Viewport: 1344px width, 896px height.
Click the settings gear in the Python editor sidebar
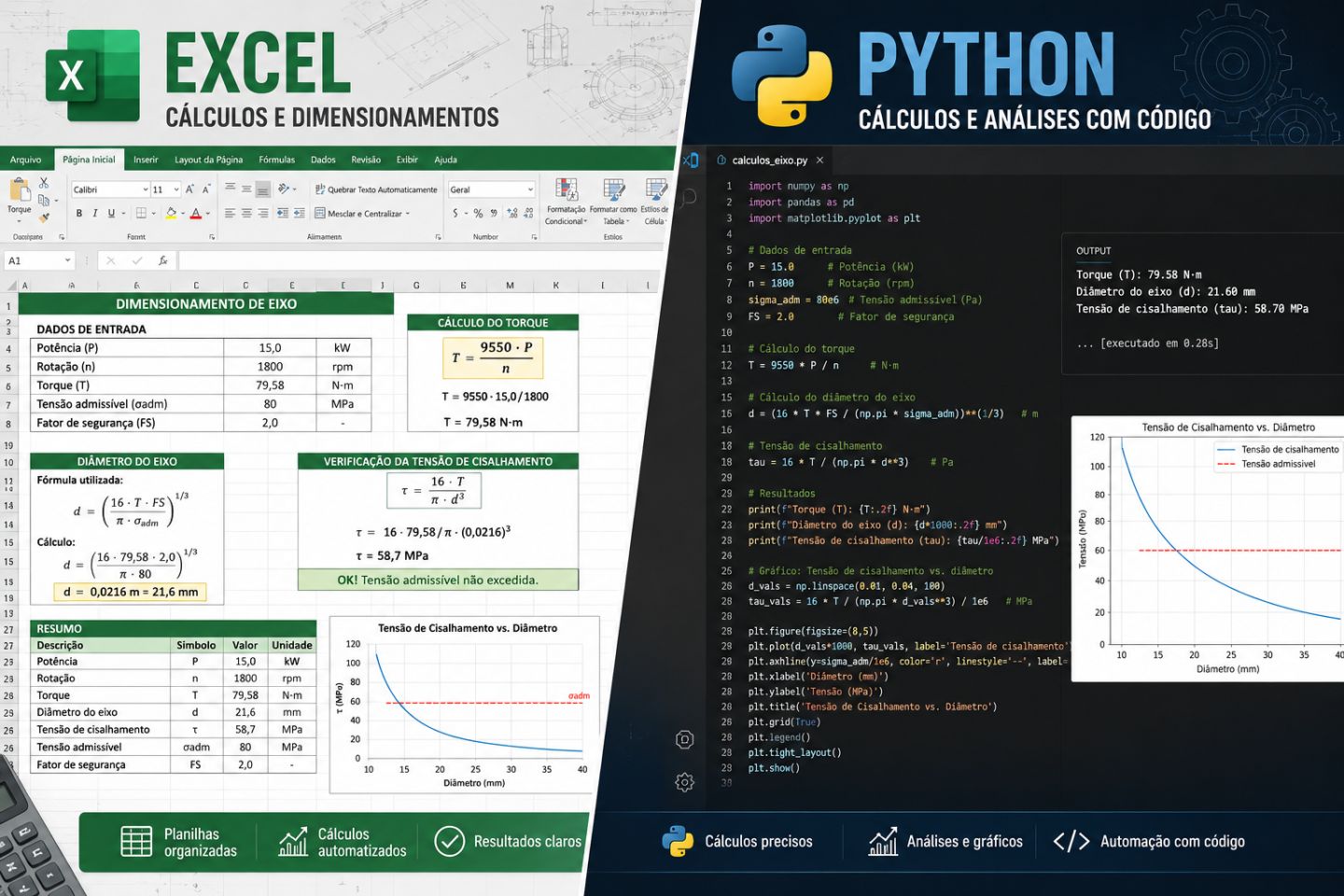tap(684, 782)
